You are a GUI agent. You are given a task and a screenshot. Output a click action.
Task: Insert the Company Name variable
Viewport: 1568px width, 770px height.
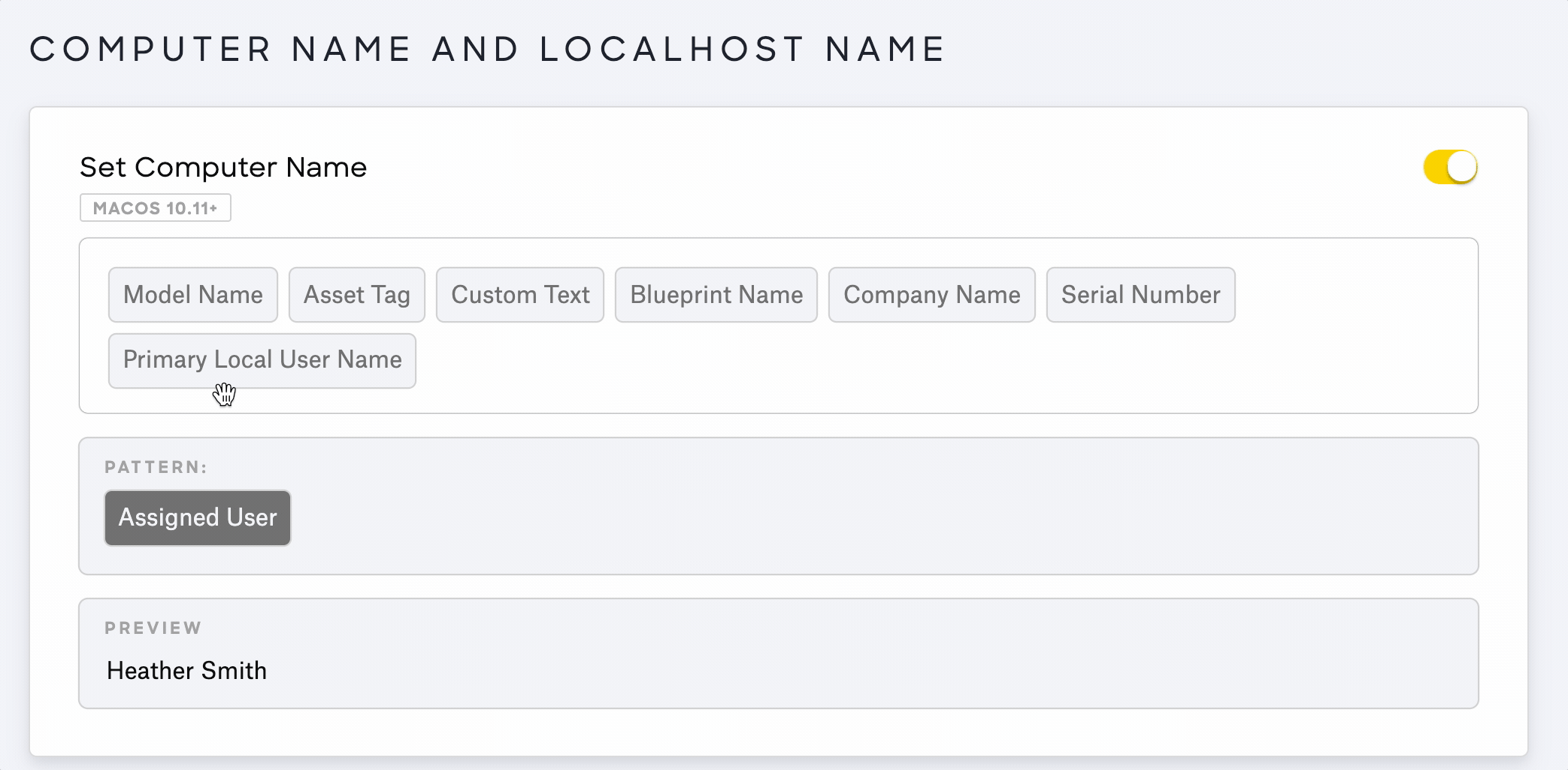click(931, 295)
